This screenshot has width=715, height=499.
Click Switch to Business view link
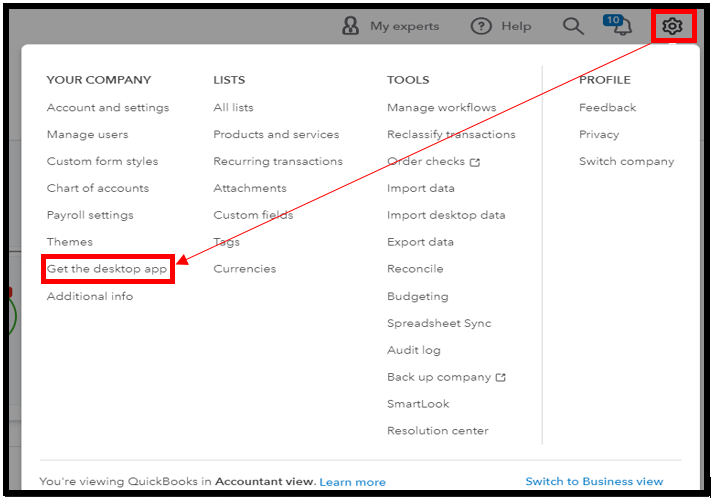(x=594, y=482)
